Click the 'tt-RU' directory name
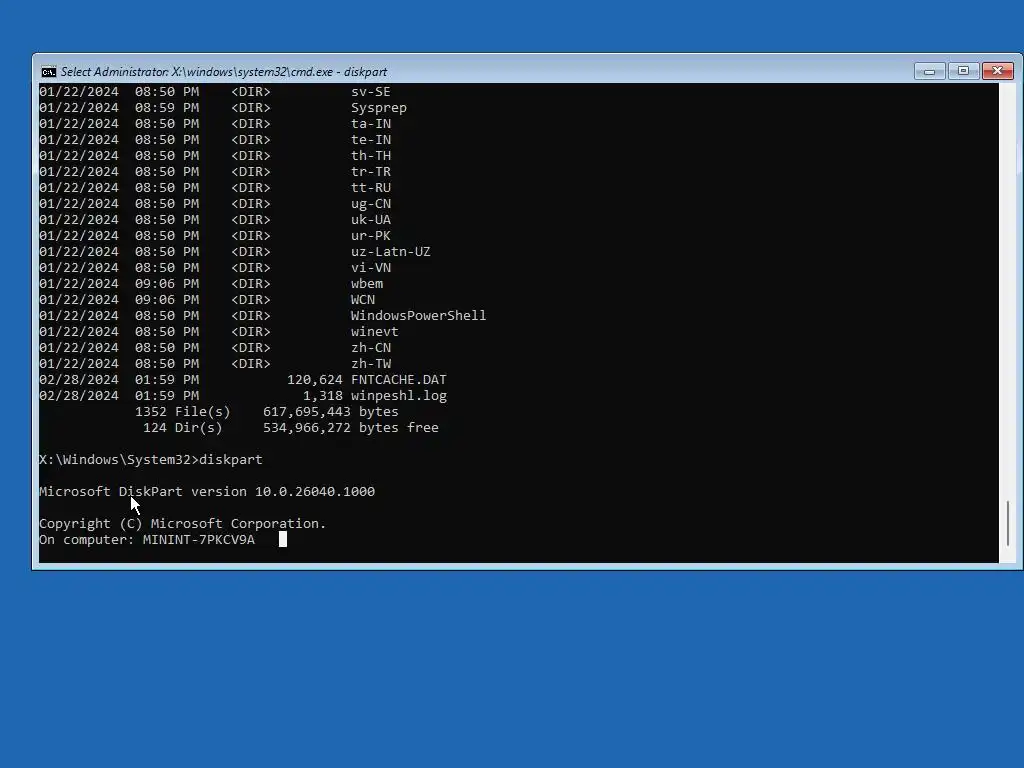Screen dimensions: 1024x768 pos(370,187)
